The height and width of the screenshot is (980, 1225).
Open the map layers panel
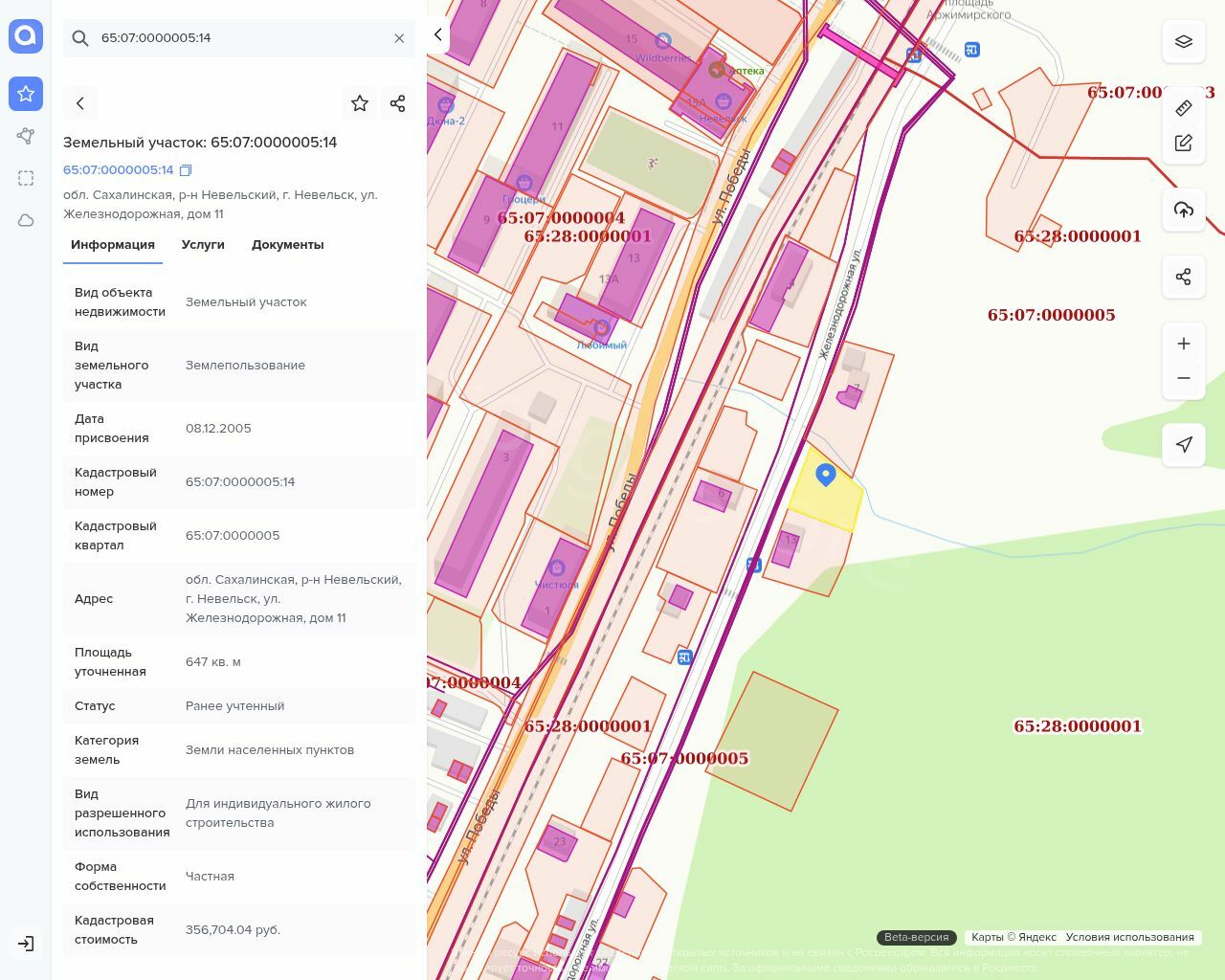1184,41
